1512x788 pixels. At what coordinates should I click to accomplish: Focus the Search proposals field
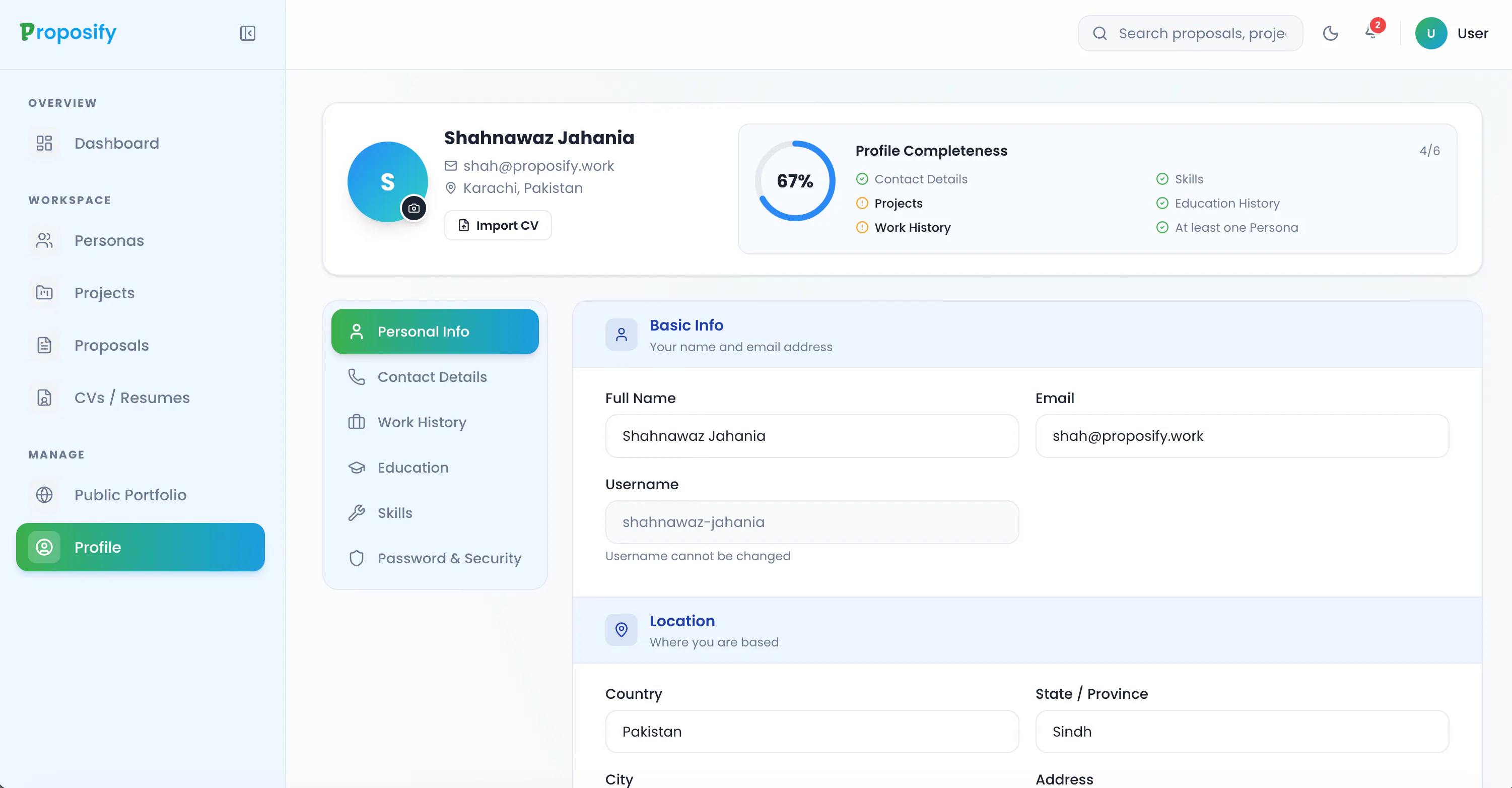click(x=1190, y=33)
